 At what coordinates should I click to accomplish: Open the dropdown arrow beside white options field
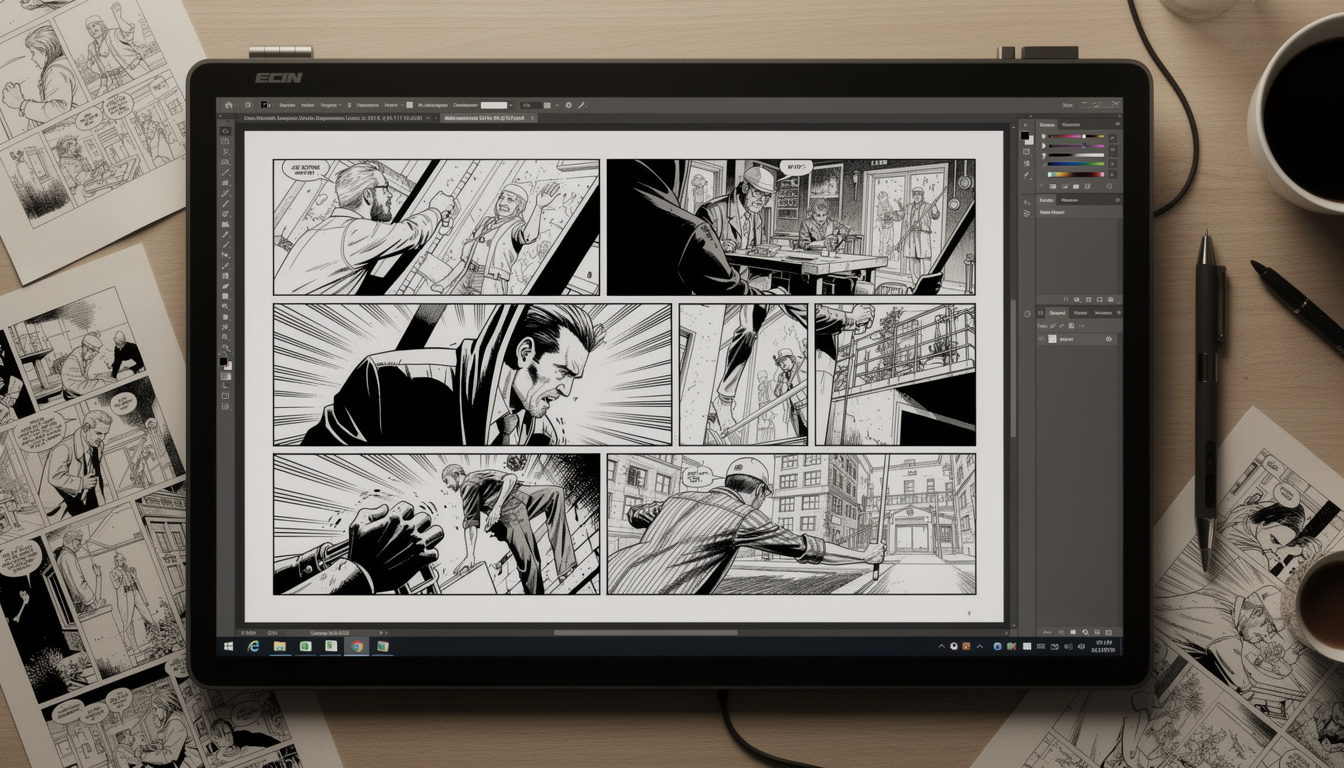[511, 105]
